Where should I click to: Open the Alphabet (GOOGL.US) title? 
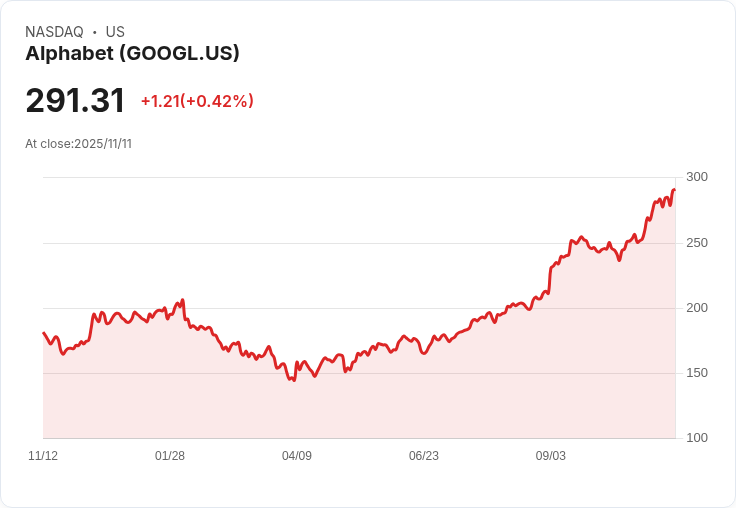pyautogui.click(x=132, y=54)
